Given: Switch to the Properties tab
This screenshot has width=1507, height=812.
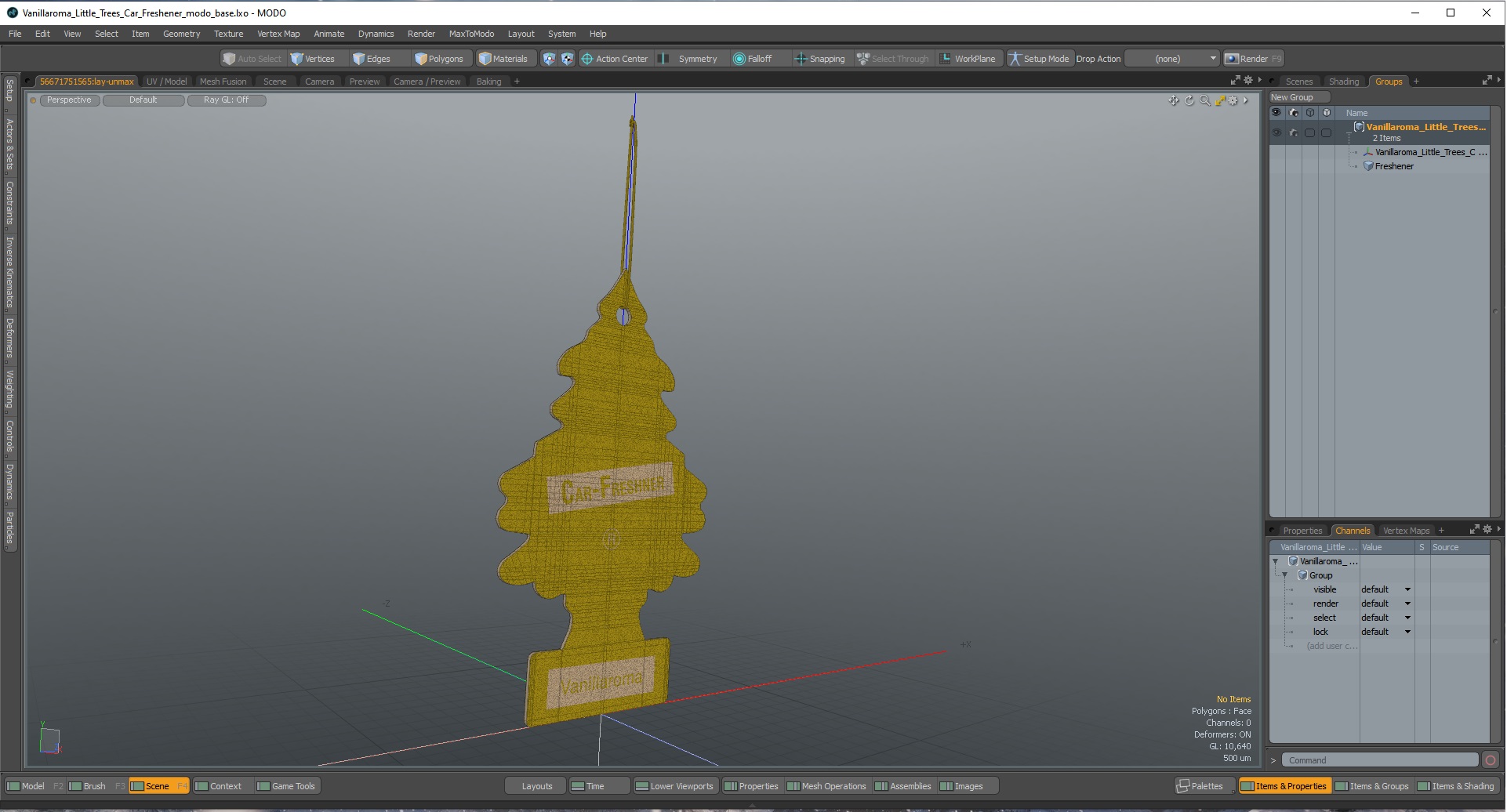Looking at the screenshot, I should (x=1302, y=531).
